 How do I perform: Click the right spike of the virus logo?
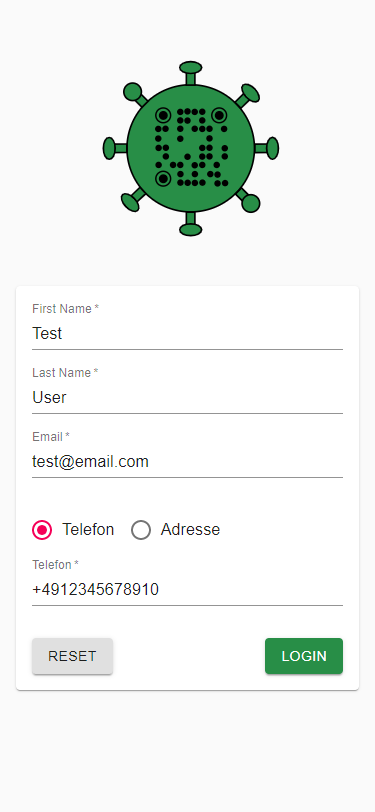[267, 148]
